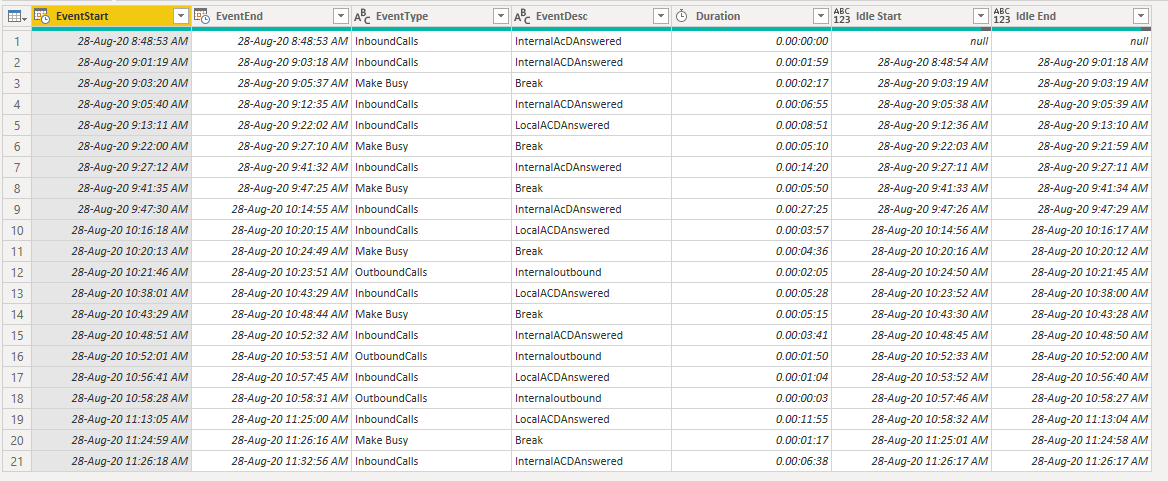Click EventEnd cell 28-Aug-20 10:24:49 AM
This screenshot has width=1168, height=481.
coord(271,251)
